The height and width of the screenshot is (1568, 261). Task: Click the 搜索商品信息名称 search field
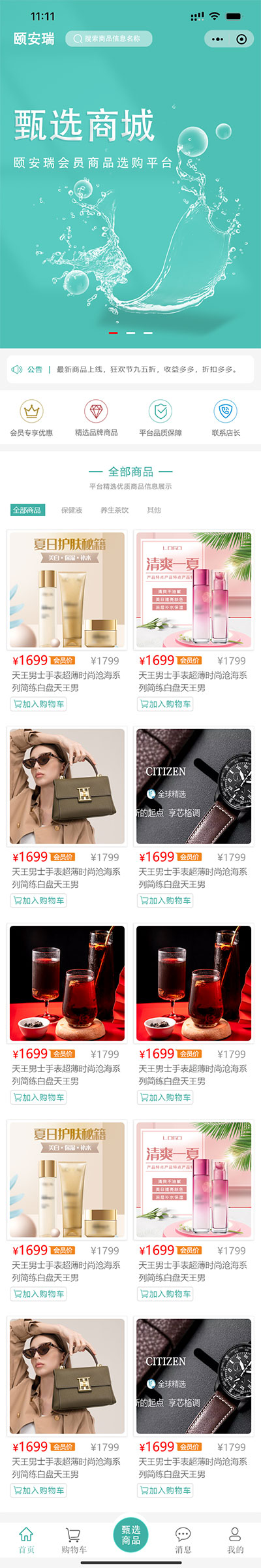108,39
